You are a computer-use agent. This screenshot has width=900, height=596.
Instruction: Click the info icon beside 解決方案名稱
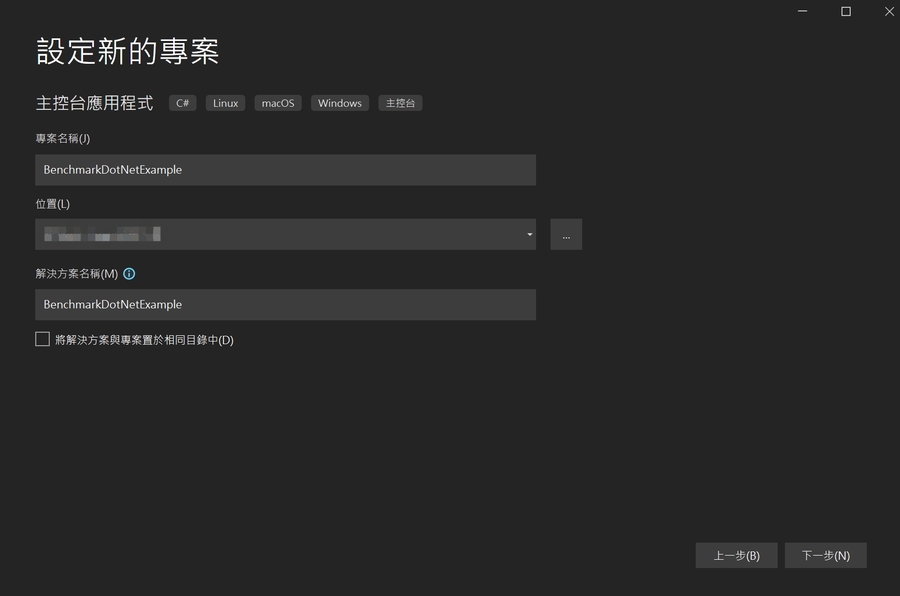pos(129,274)
